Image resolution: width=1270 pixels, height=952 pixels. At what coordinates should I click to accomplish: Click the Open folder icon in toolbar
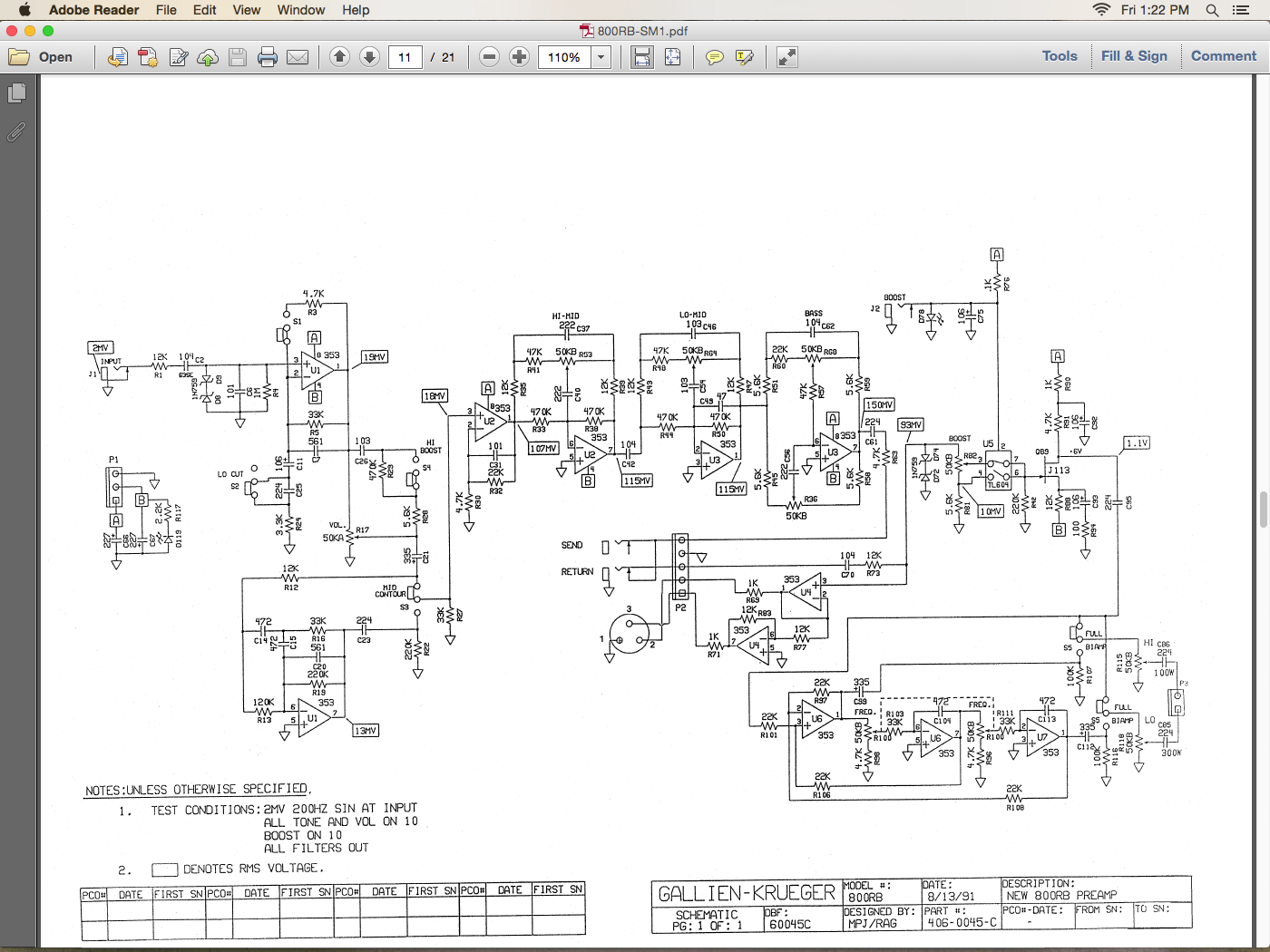pos(19,57)
